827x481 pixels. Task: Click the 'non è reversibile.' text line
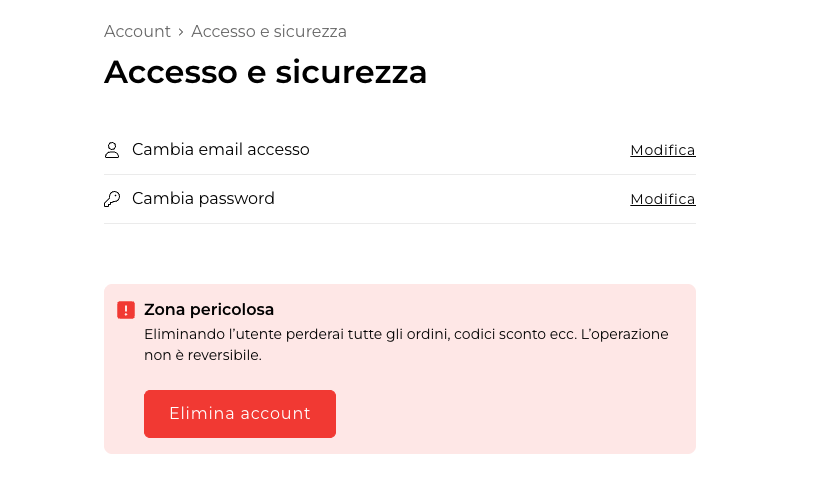tap(203, 355)
